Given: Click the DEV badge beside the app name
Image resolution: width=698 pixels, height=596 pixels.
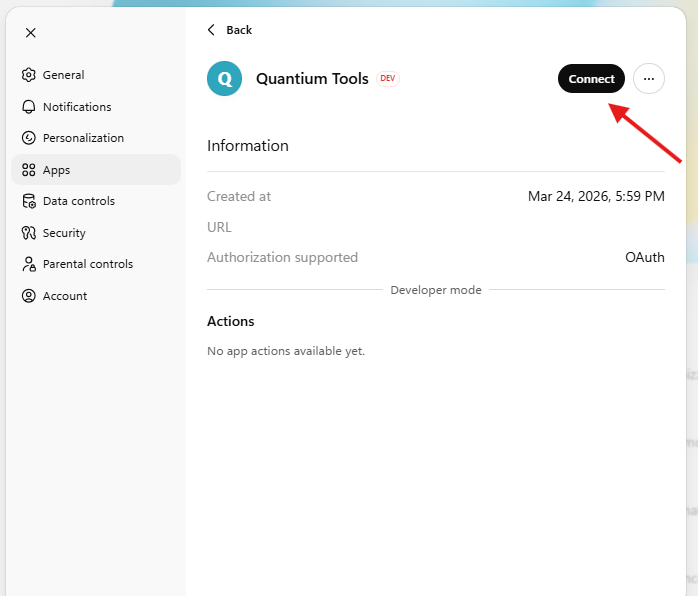Looking at the screenshot, I should (x=388, y=78).
